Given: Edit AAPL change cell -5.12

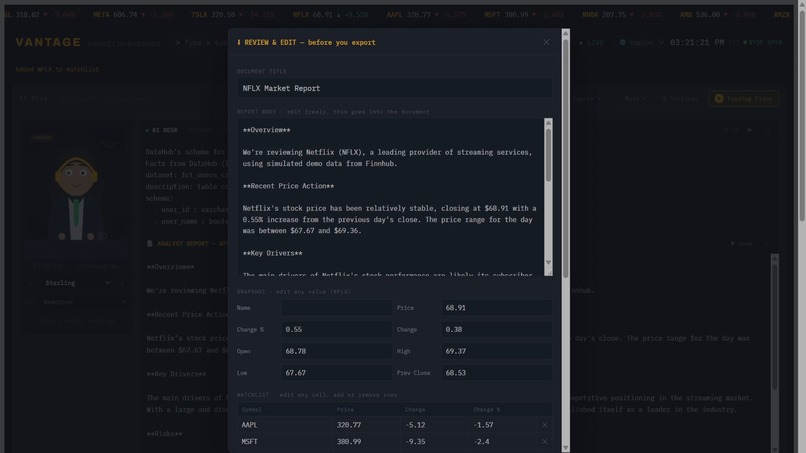Looking at the screenshot, I should point(434,425).
